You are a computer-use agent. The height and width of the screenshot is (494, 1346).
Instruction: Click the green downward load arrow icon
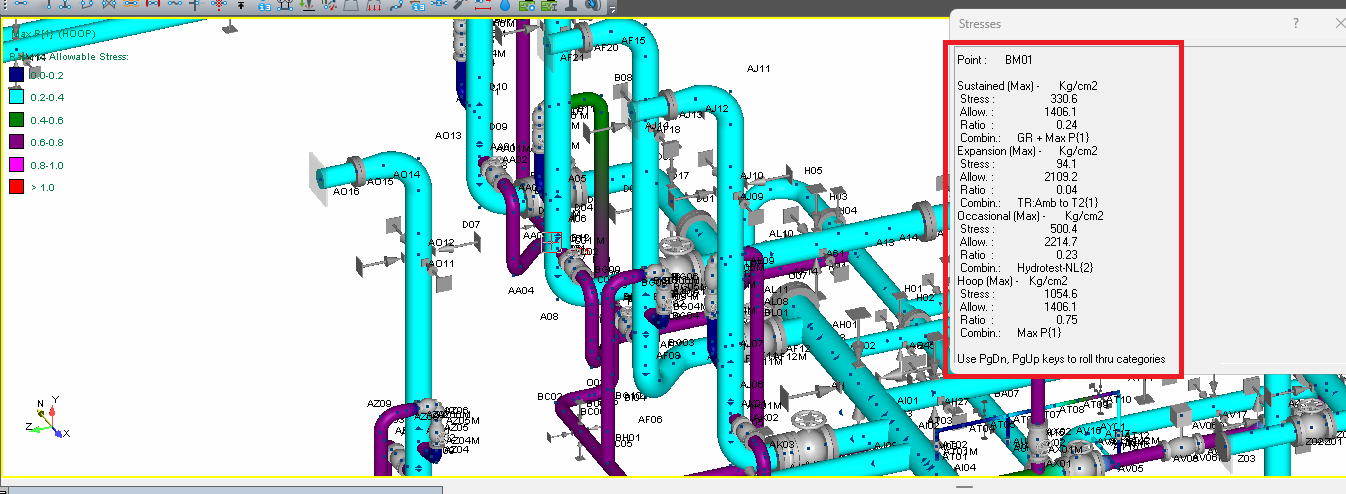click(308, 5)
